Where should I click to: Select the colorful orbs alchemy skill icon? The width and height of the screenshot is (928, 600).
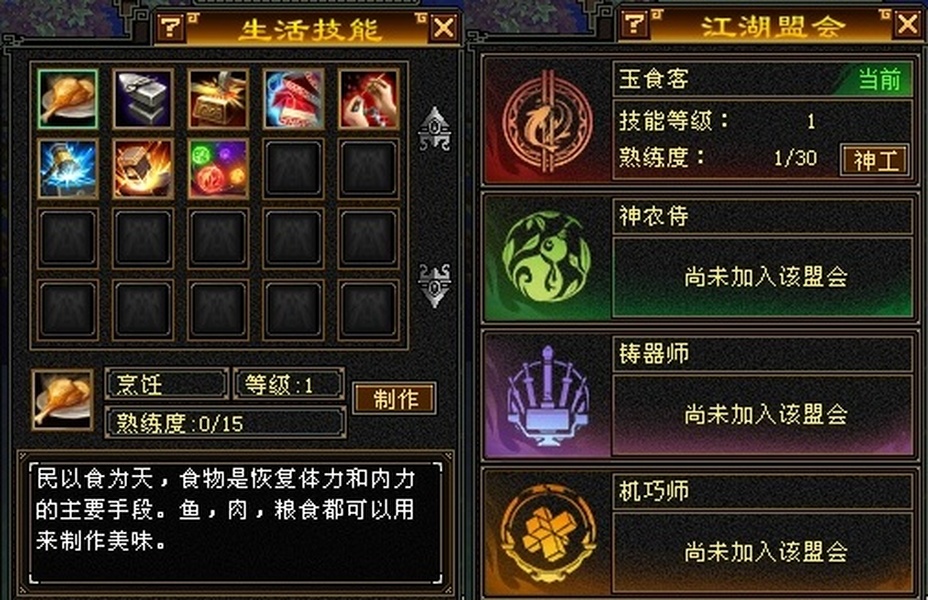218,169
